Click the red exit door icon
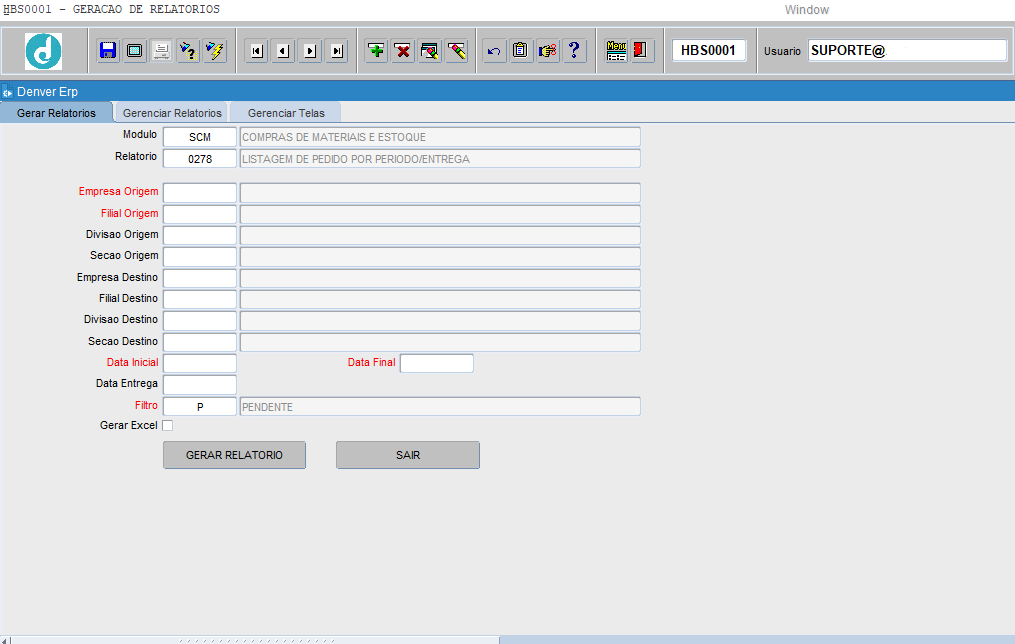Screen dimensions: 1015x644 tap(641, 50)
